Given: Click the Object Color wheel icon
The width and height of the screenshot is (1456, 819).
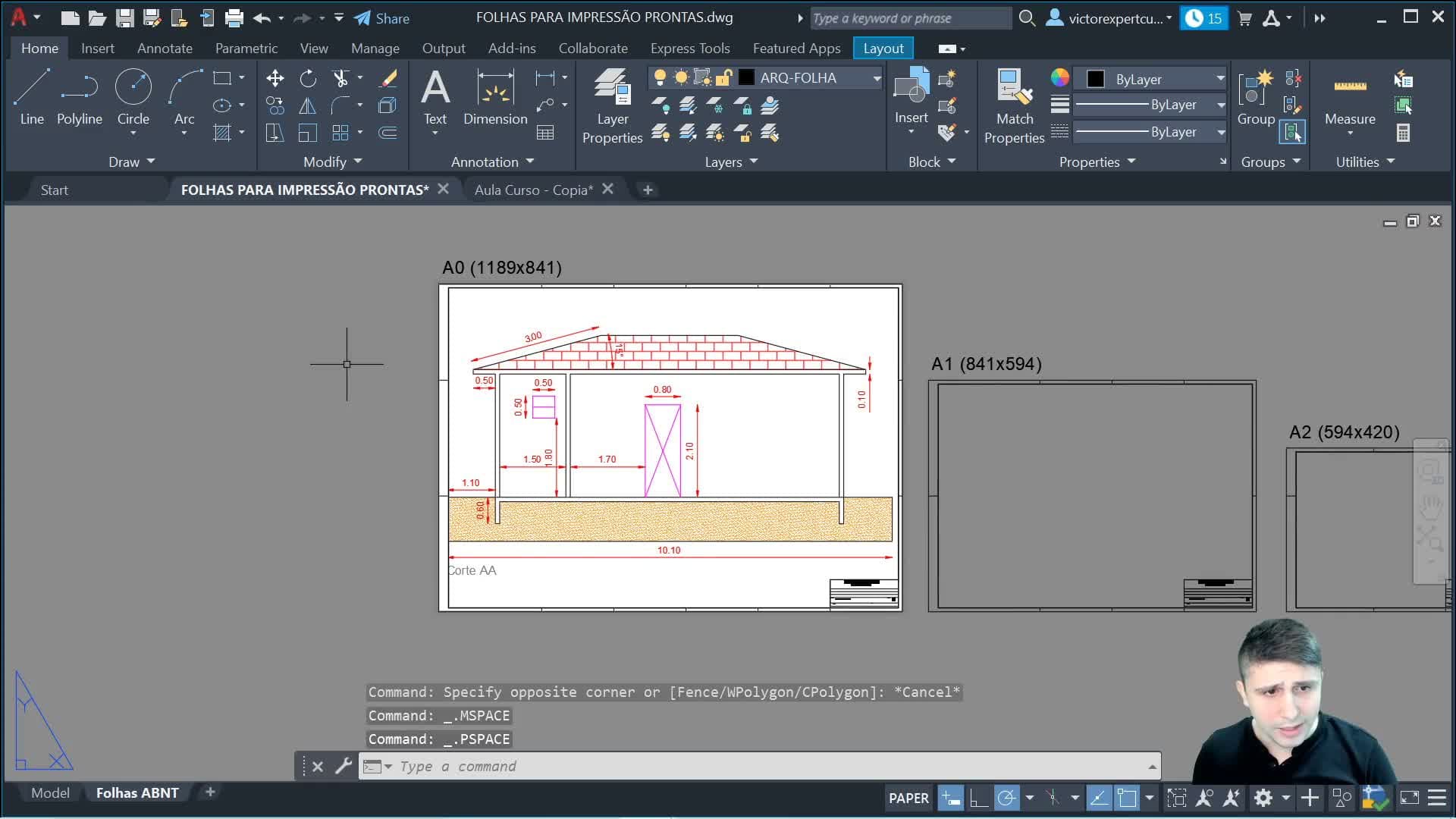Looking at the screenshot, I should coord(1059,77).
